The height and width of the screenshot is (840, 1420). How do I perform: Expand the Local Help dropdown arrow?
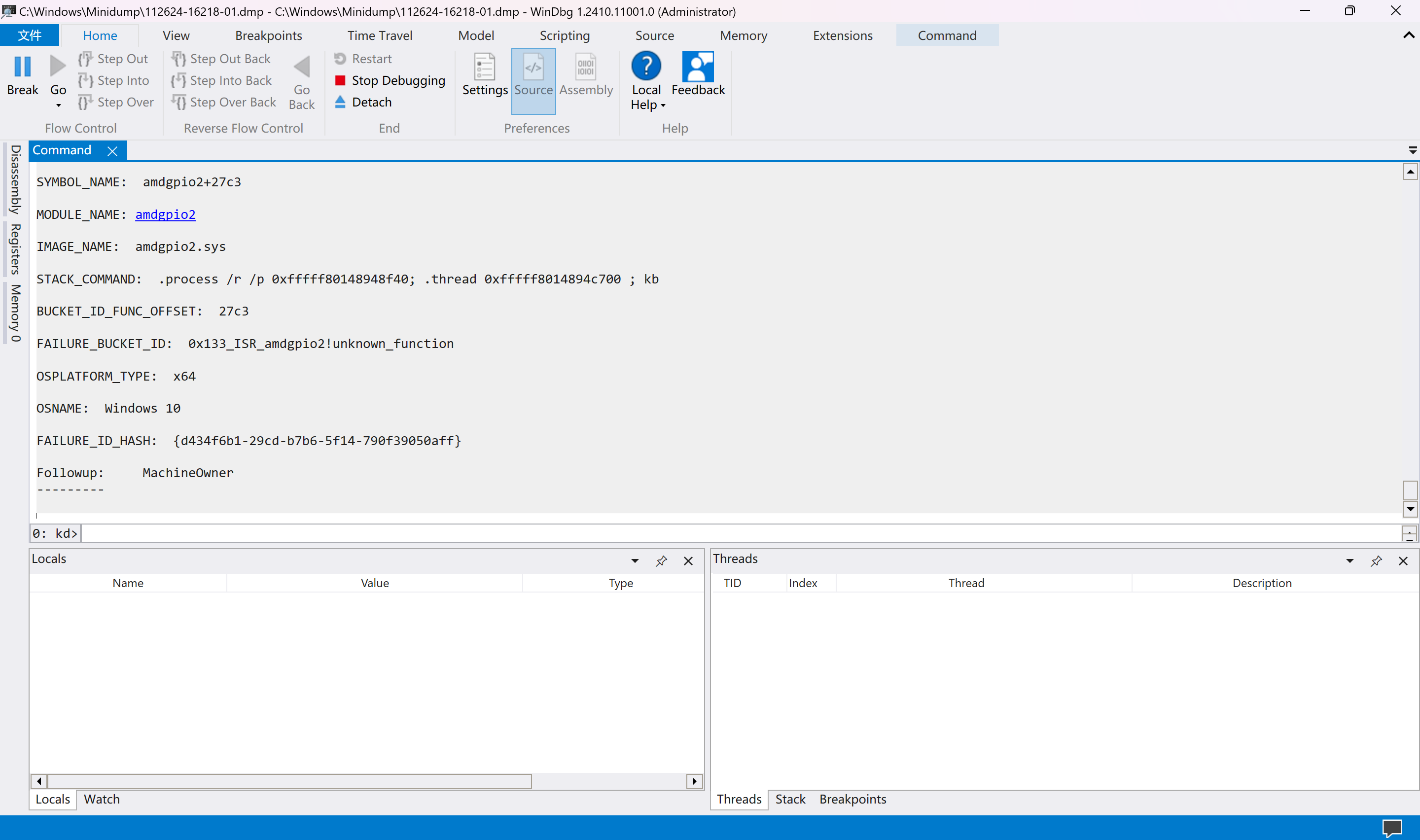pos(663,106)
